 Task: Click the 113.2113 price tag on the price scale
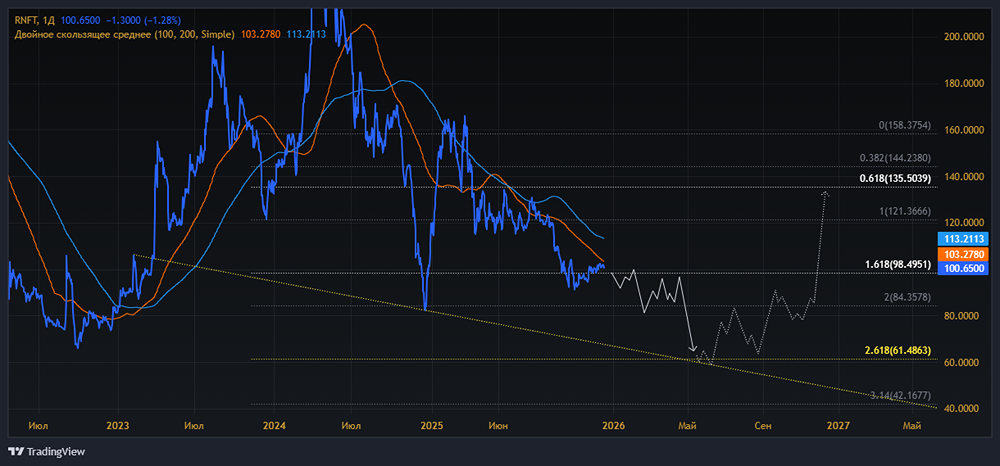coord(962,240)
